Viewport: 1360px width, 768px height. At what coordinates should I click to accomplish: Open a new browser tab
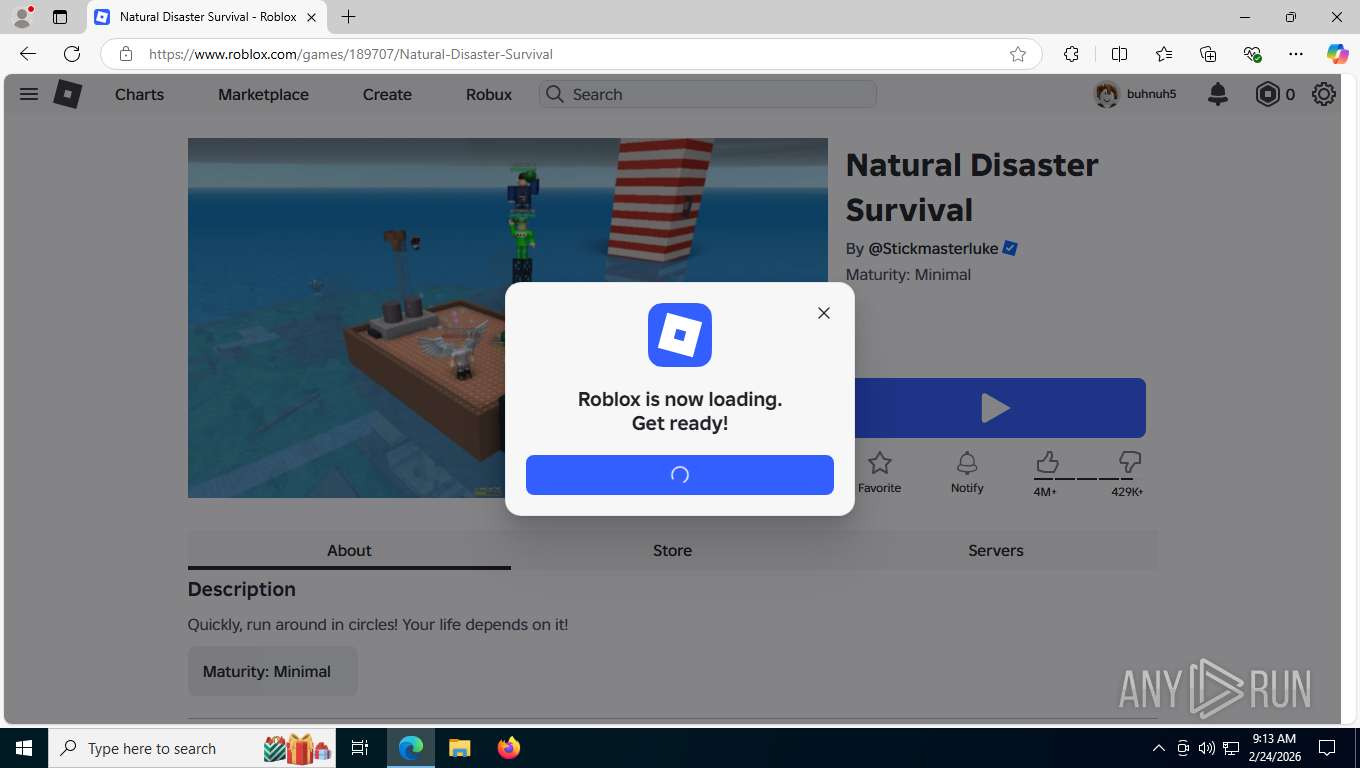pyautogui.click(x=348, y=17)
